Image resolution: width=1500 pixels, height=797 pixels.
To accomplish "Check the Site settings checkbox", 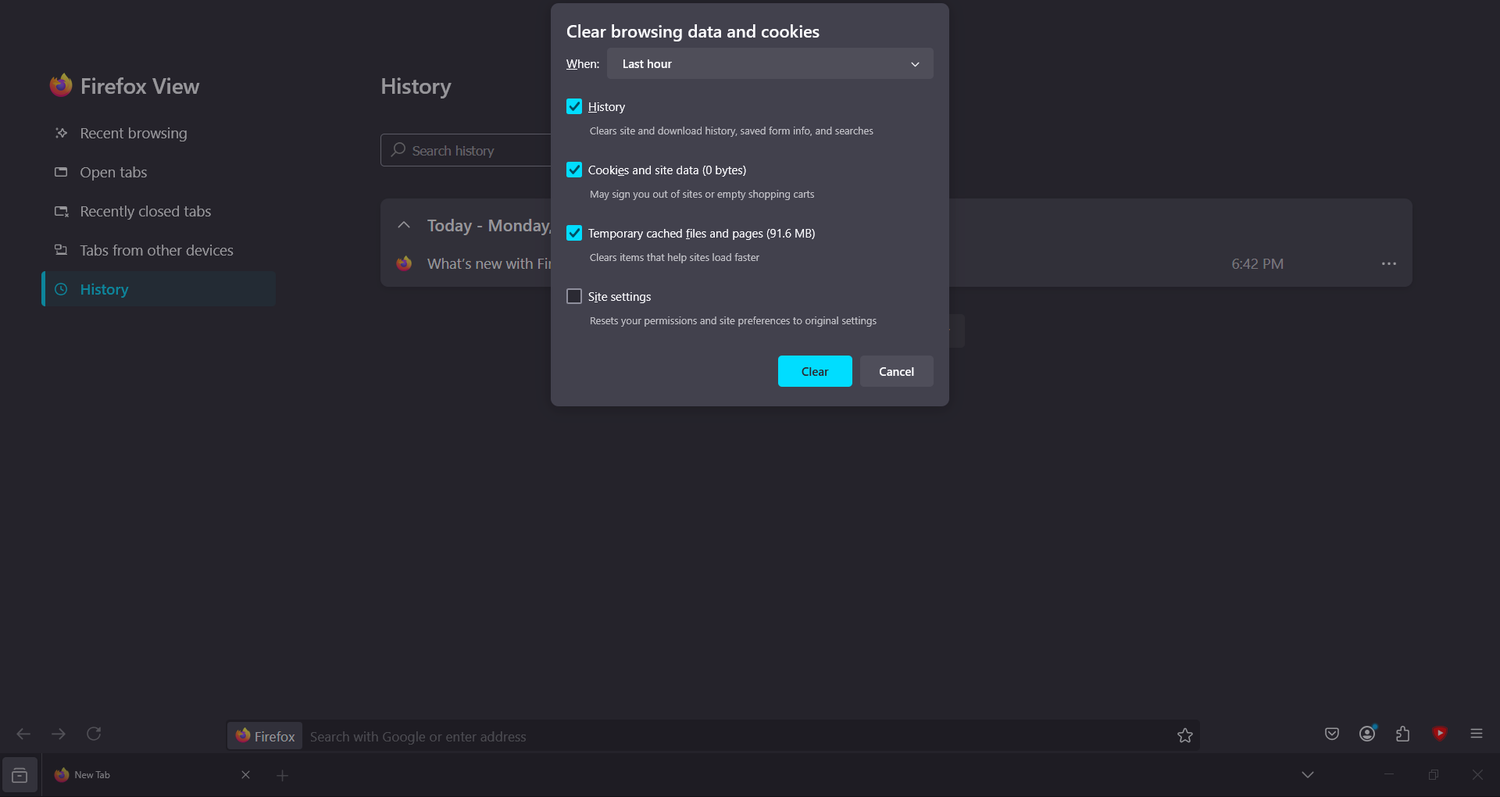I will 574,296.
